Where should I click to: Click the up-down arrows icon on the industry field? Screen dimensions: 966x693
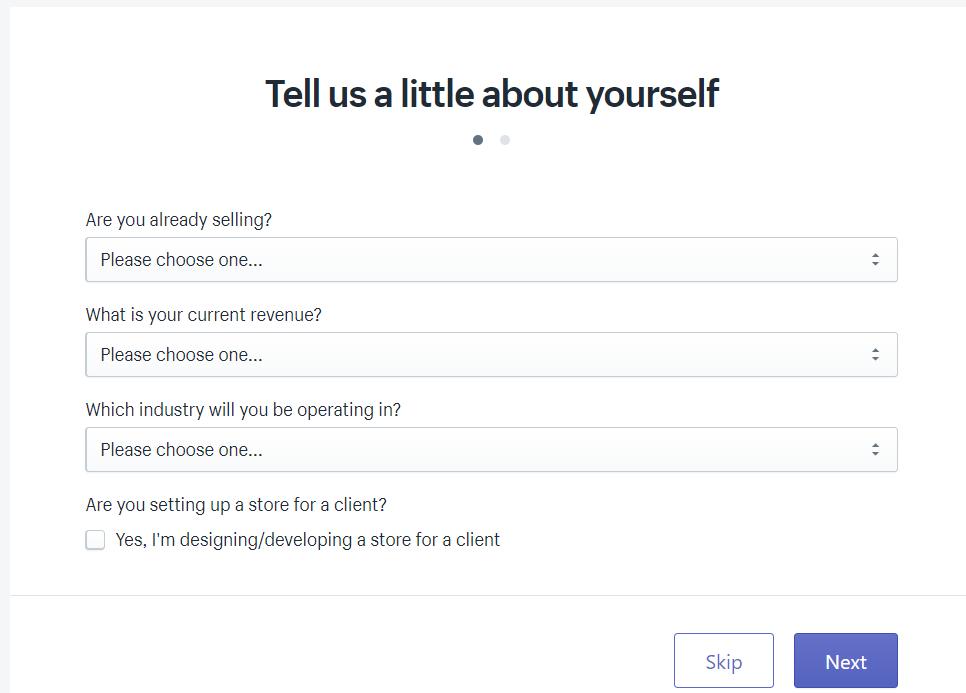[x=875, y=450]
